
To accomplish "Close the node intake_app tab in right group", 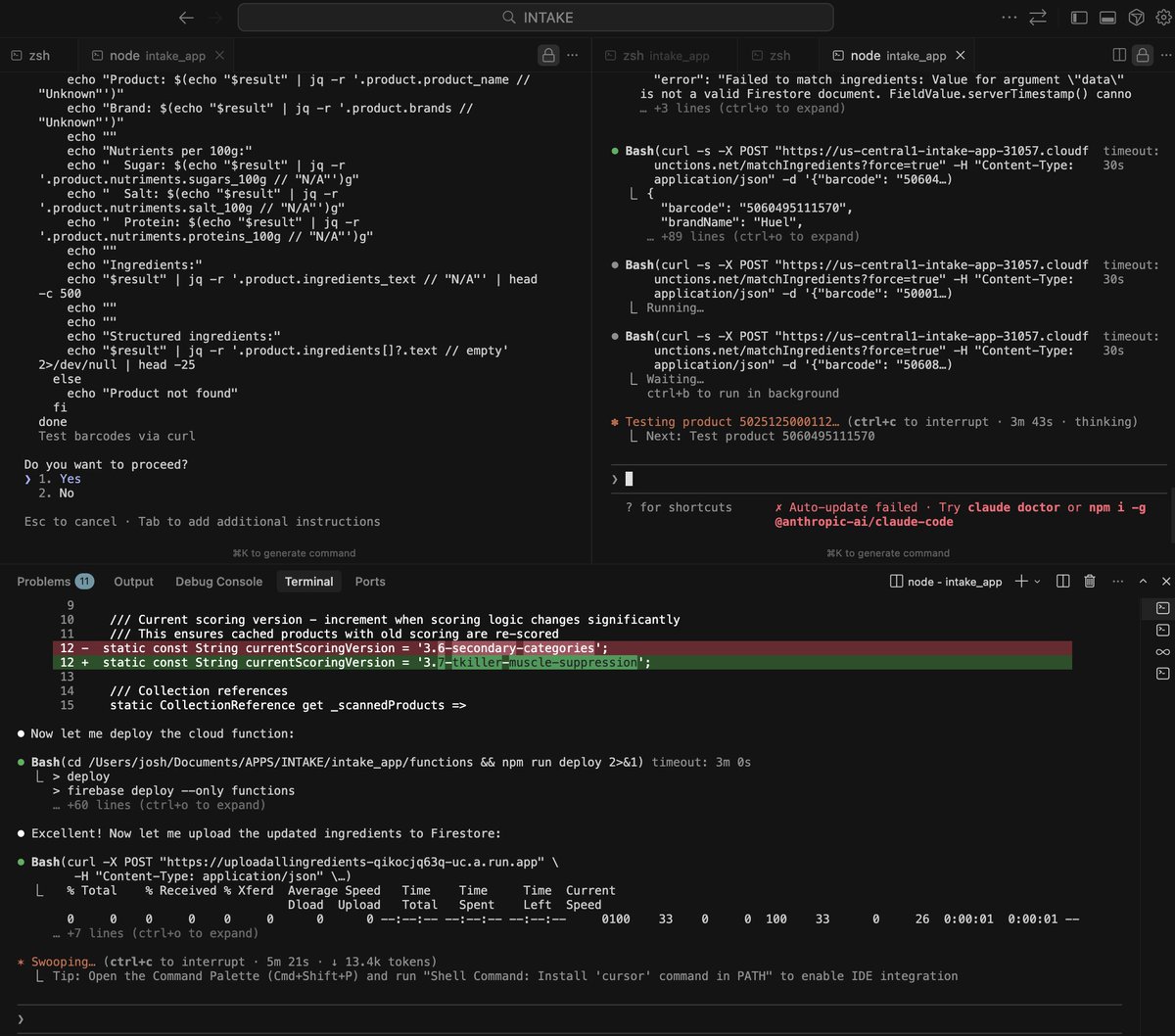I will click(x=961, y=56).
